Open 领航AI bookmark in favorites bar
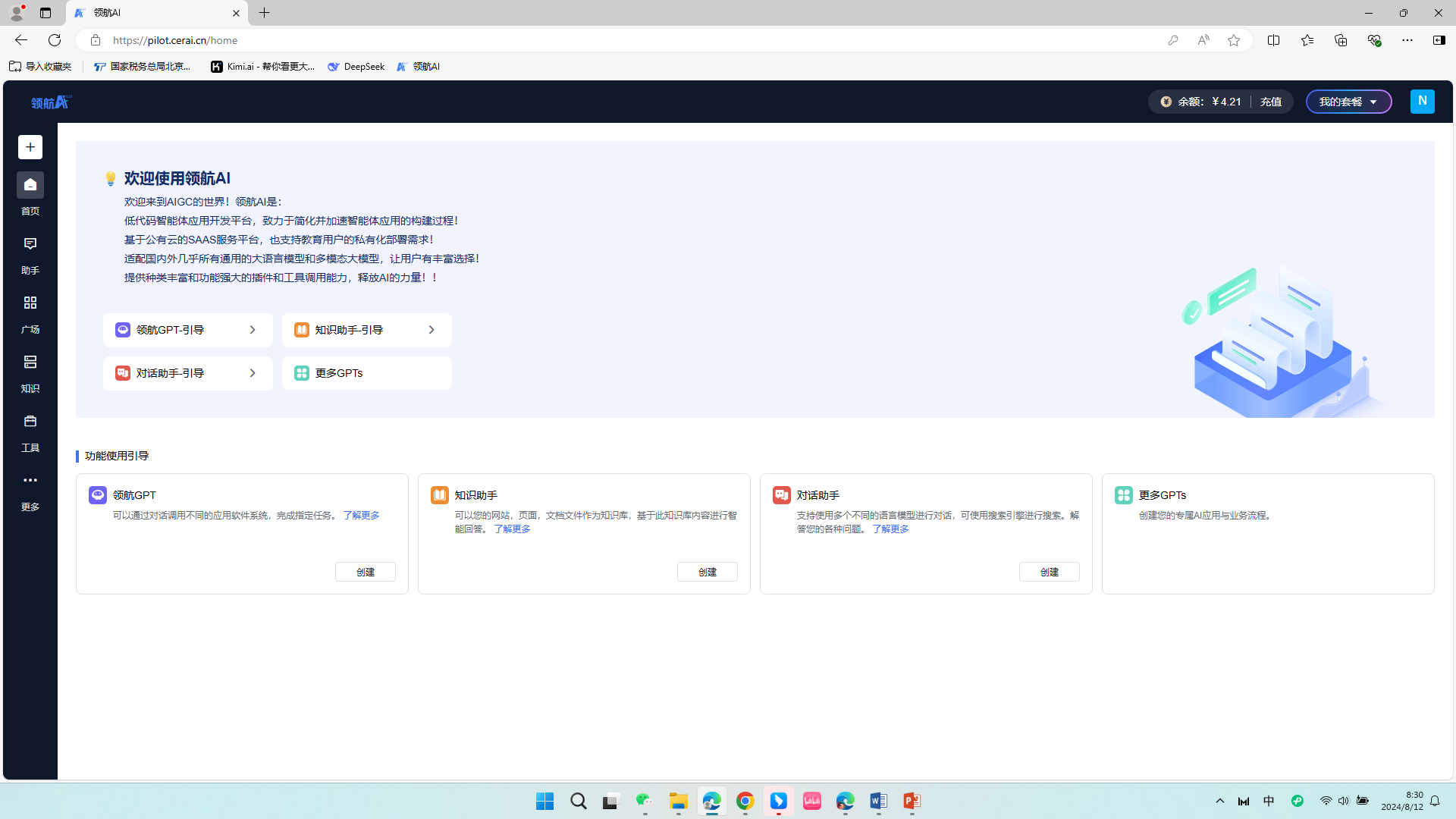 pos(419,67)
